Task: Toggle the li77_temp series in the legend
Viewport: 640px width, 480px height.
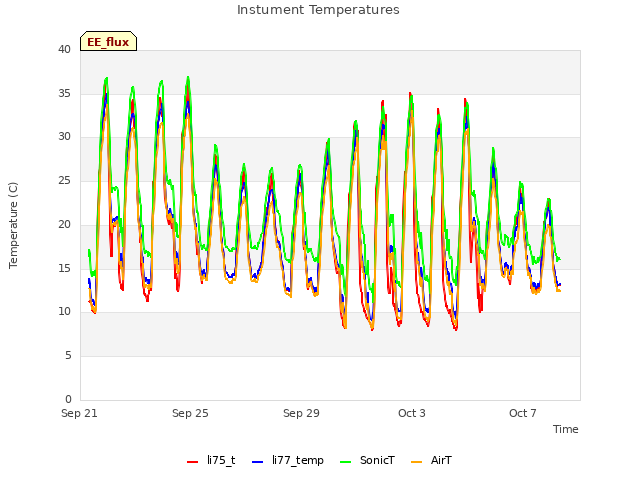Action: coord(288,460)
